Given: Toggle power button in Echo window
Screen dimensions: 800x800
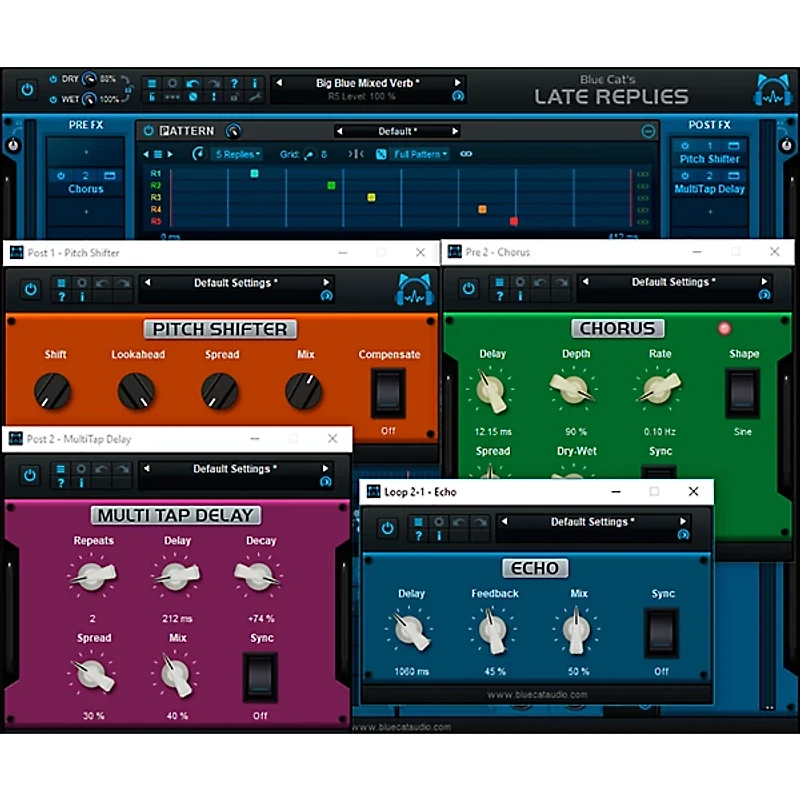Looking at the screenshot, I should click(388, 528).
